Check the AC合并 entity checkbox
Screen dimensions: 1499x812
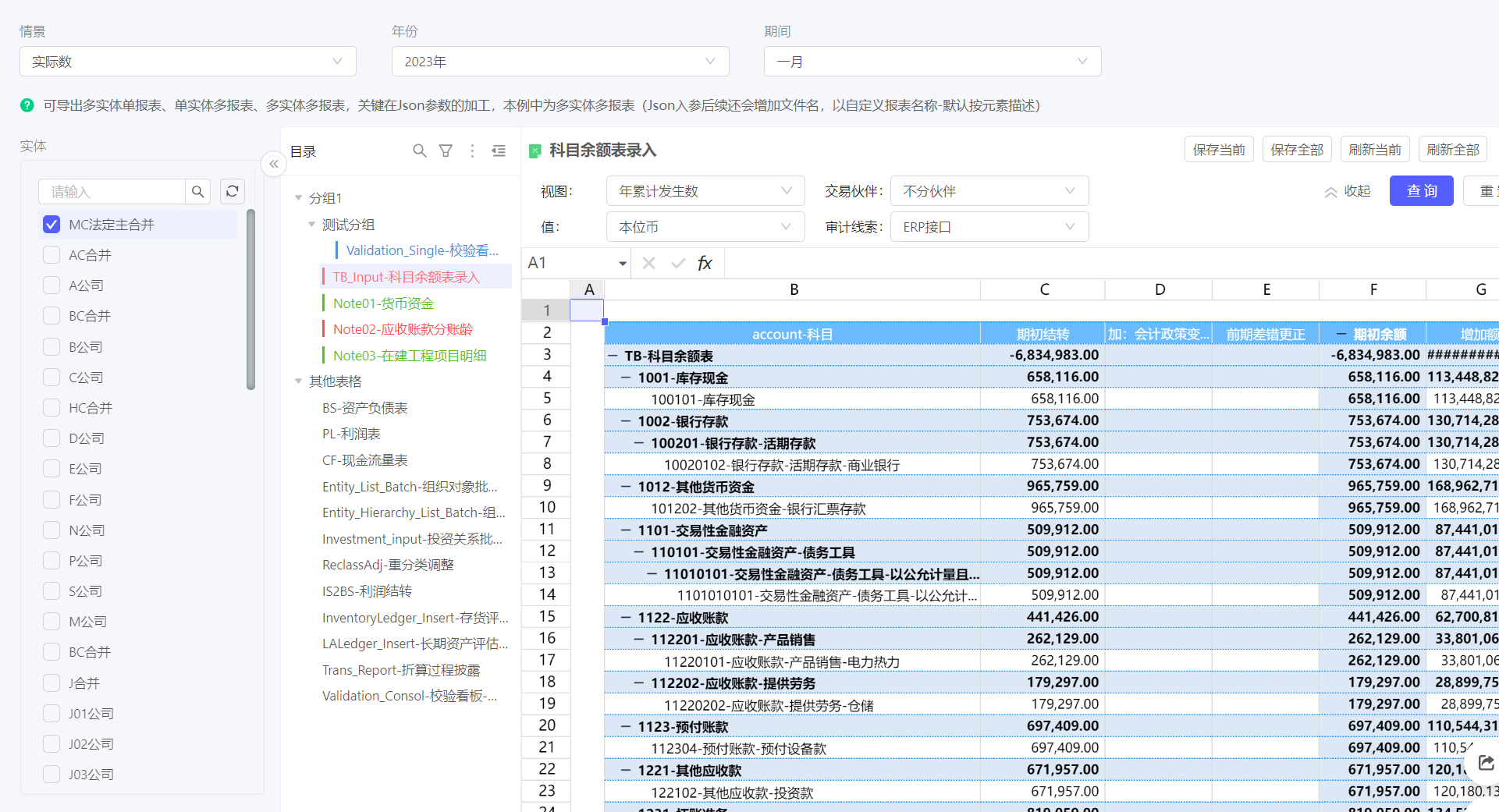52,255
